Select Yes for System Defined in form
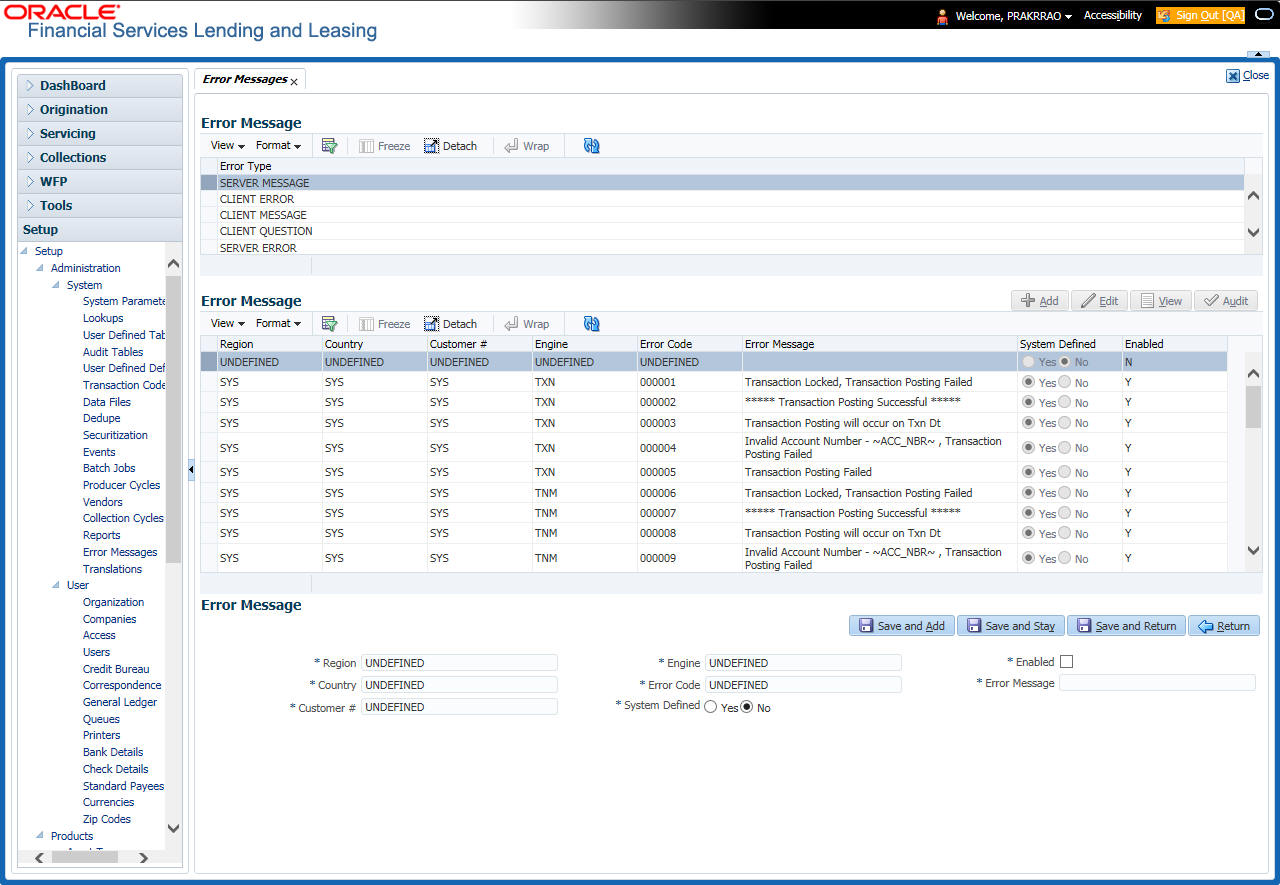Viewport: 1280px width, 885px height. pyautogui.click(x=711, y=707)
